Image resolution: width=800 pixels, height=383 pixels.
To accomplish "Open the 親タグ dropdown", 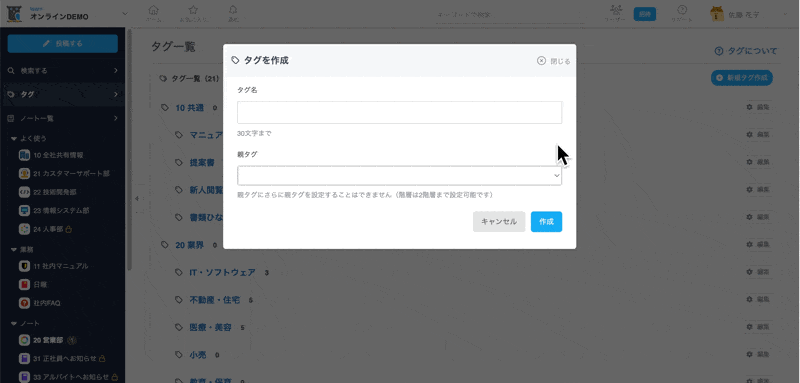I will pyautogui.click(x=399, y=175).
